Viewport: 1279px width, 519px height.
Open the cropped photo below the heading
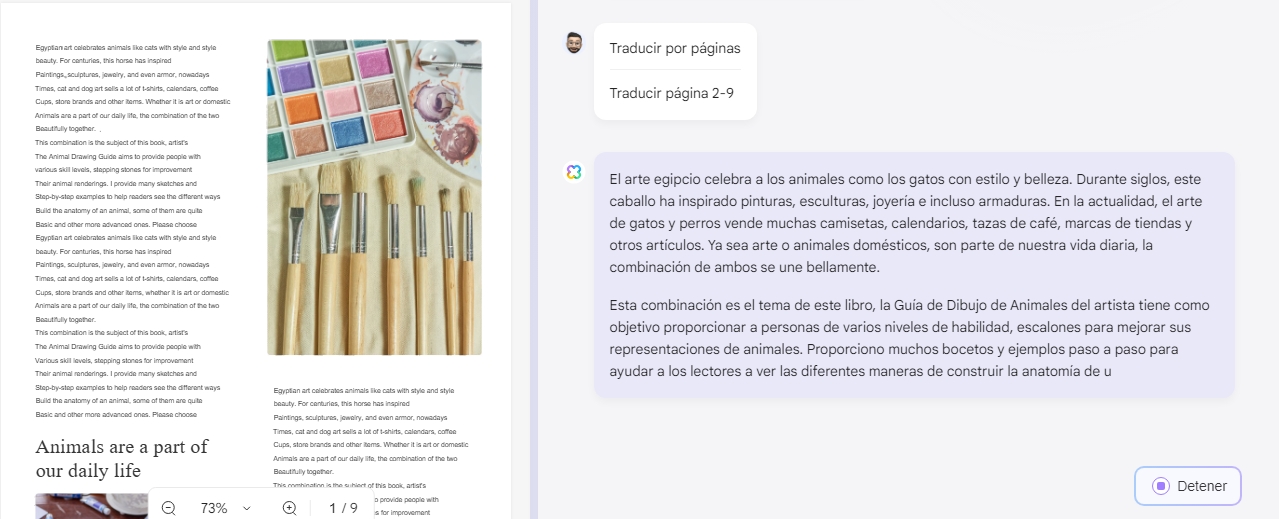pos(92,506)
